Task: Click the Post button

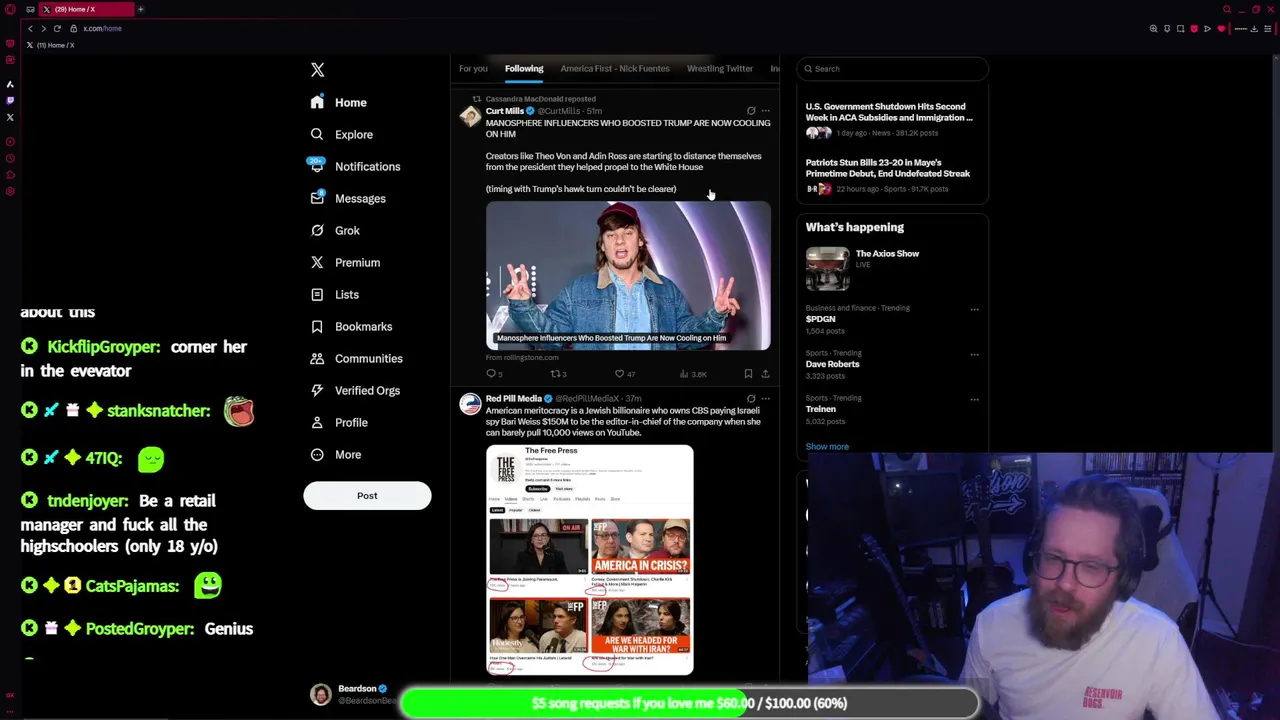Action: (367, 495)
